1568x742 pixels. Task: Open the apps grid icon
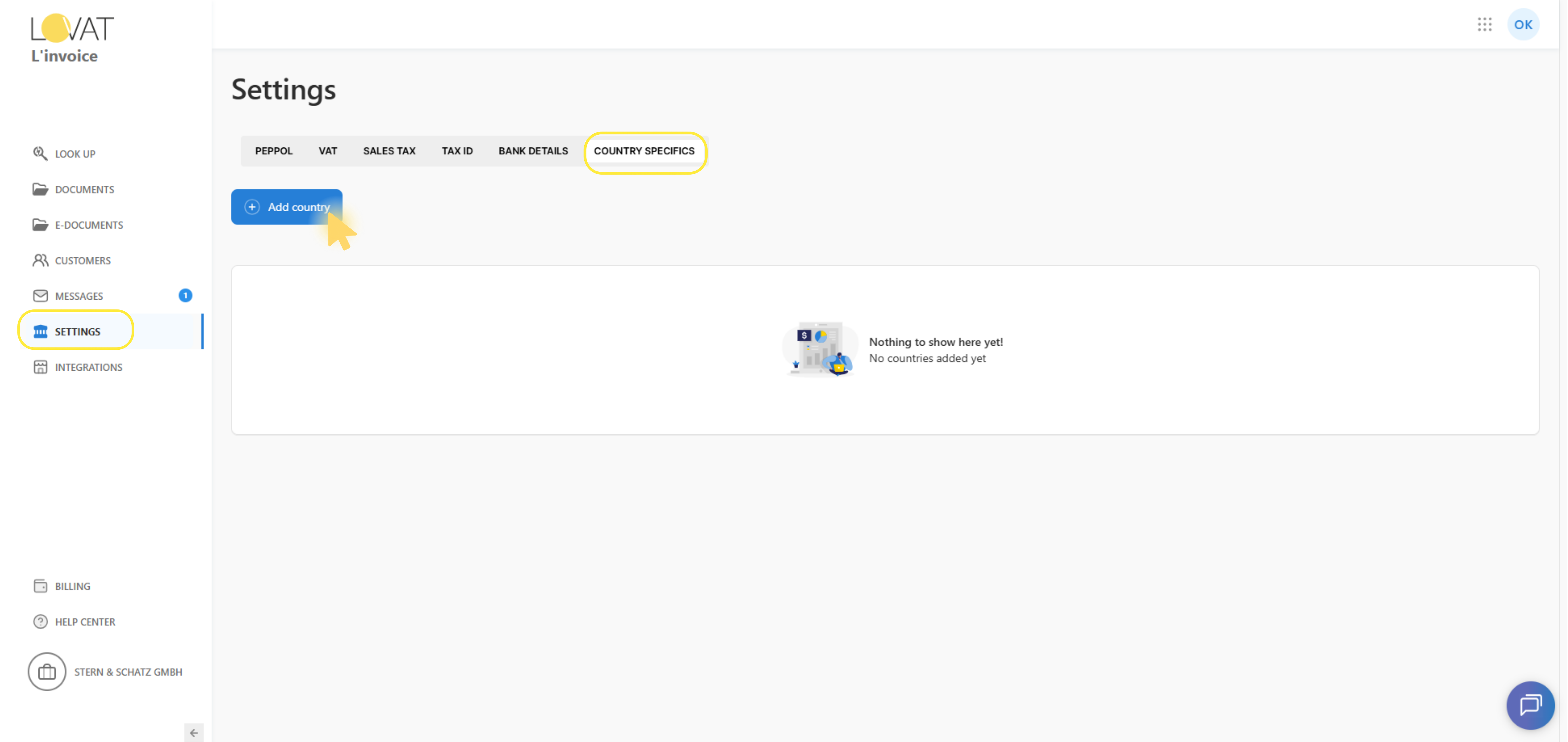point(1484,24)
